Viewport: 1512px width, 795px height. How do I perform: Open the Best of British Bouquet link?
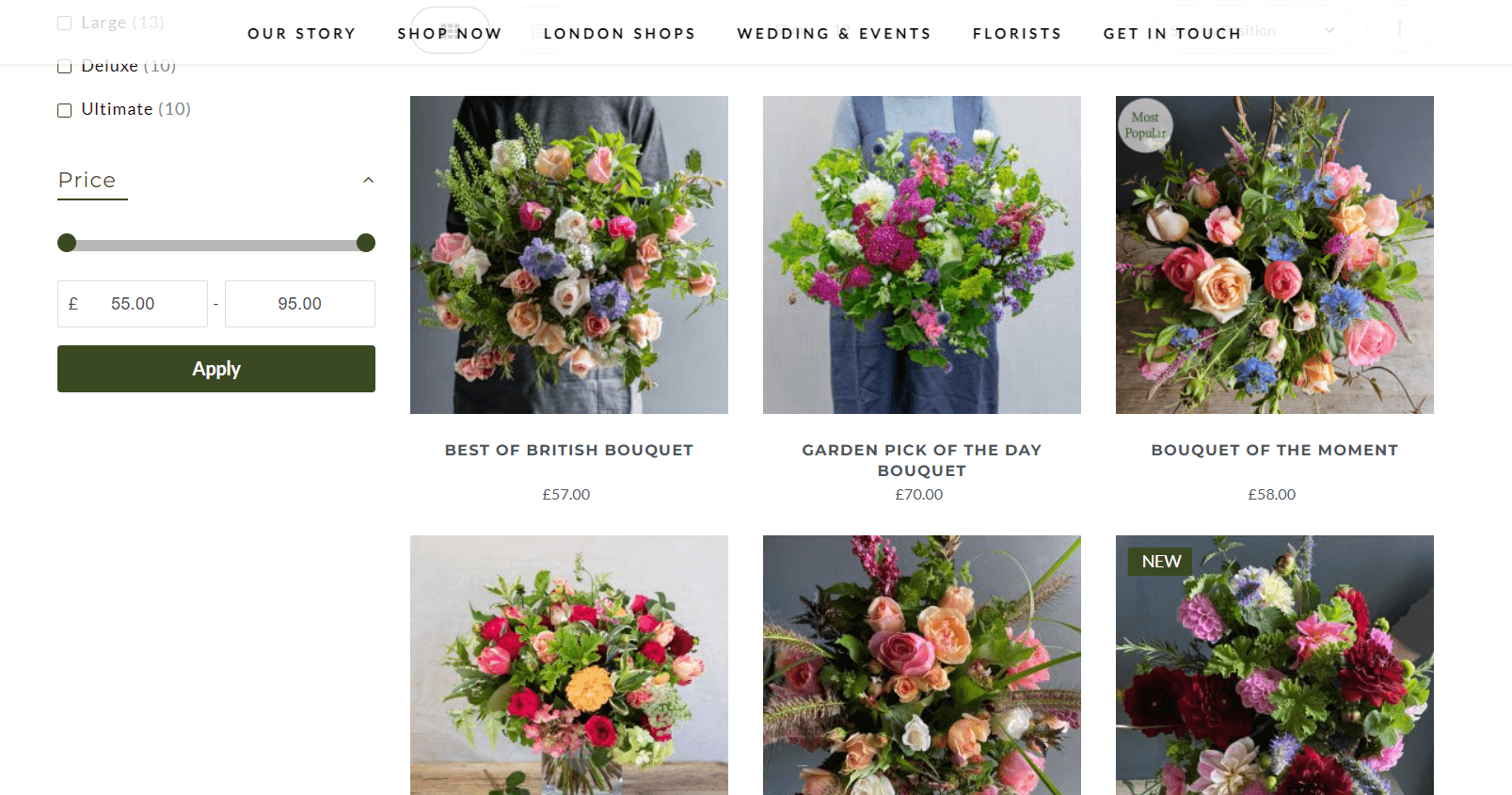tap(569, 451)
